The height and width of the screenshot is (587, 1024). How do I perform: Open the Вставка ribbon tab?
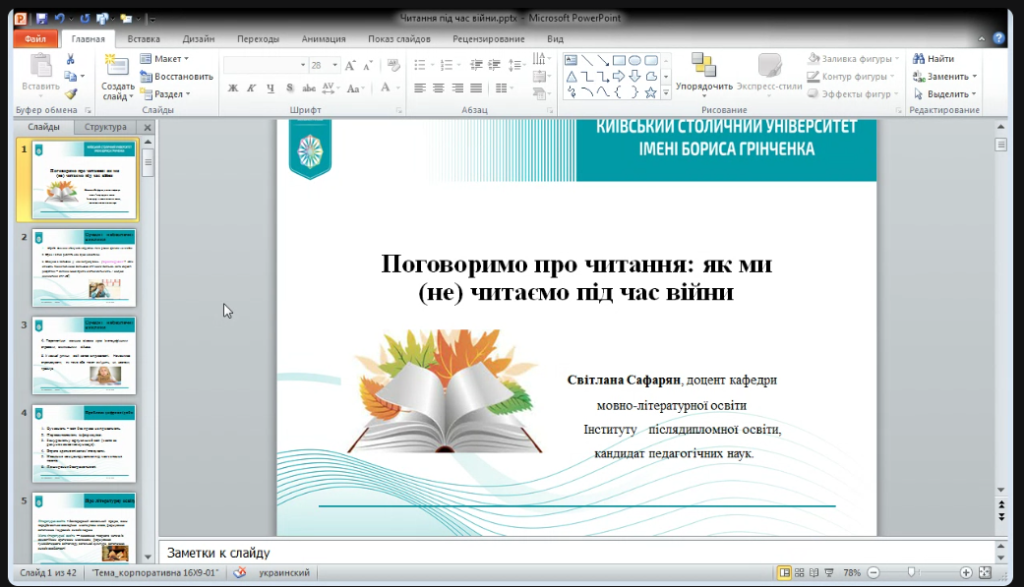(144, 39)
